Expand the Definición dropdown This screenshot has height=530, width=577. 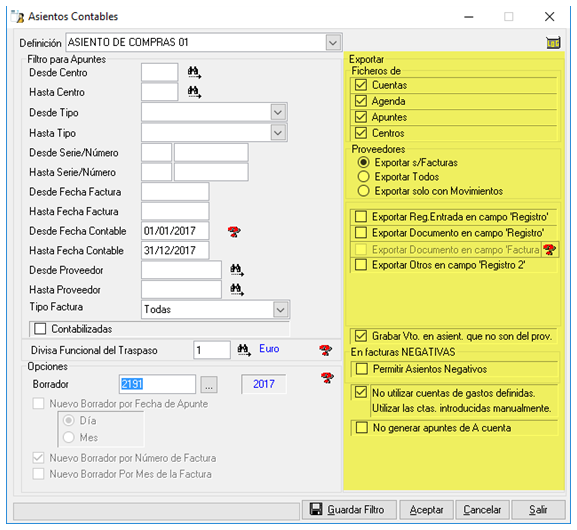pyautogui.click(x=333, y=43)
